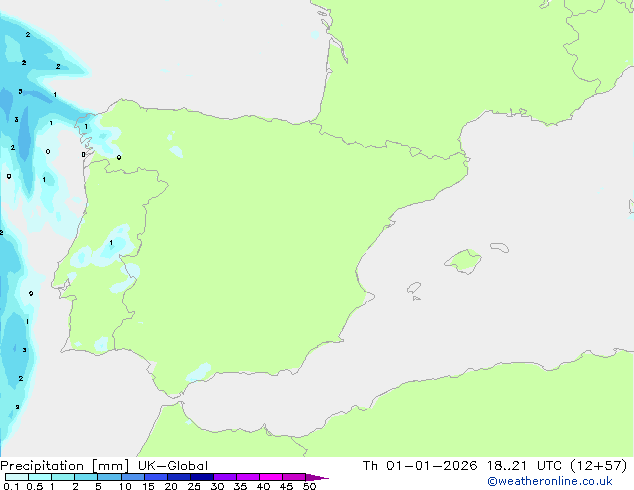Click the above-50 arrow tip of the legend
The height and width of the screenshot is (490, 634).
[317, 477]
